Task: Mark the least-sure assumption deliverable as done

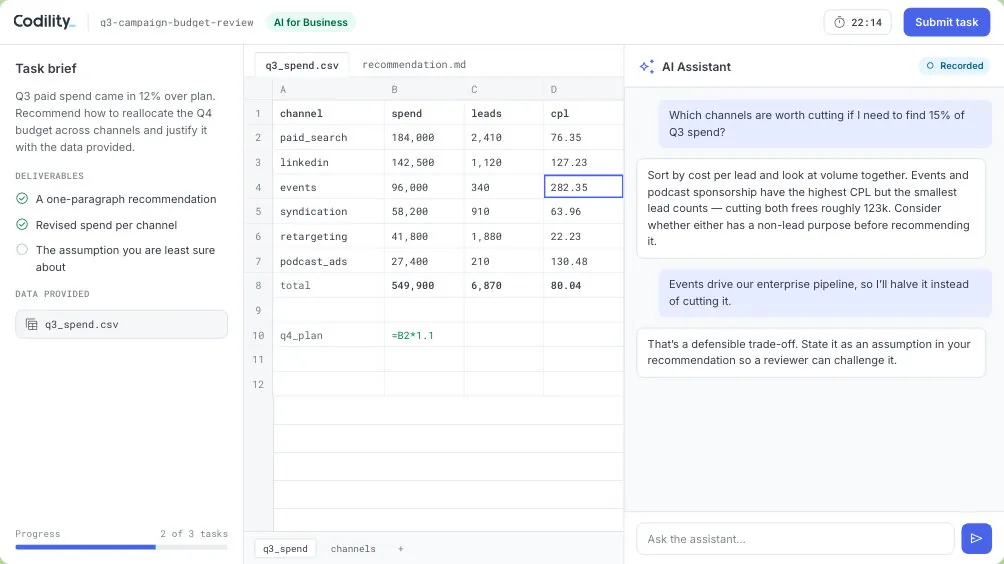Action: tap(22, 250)
